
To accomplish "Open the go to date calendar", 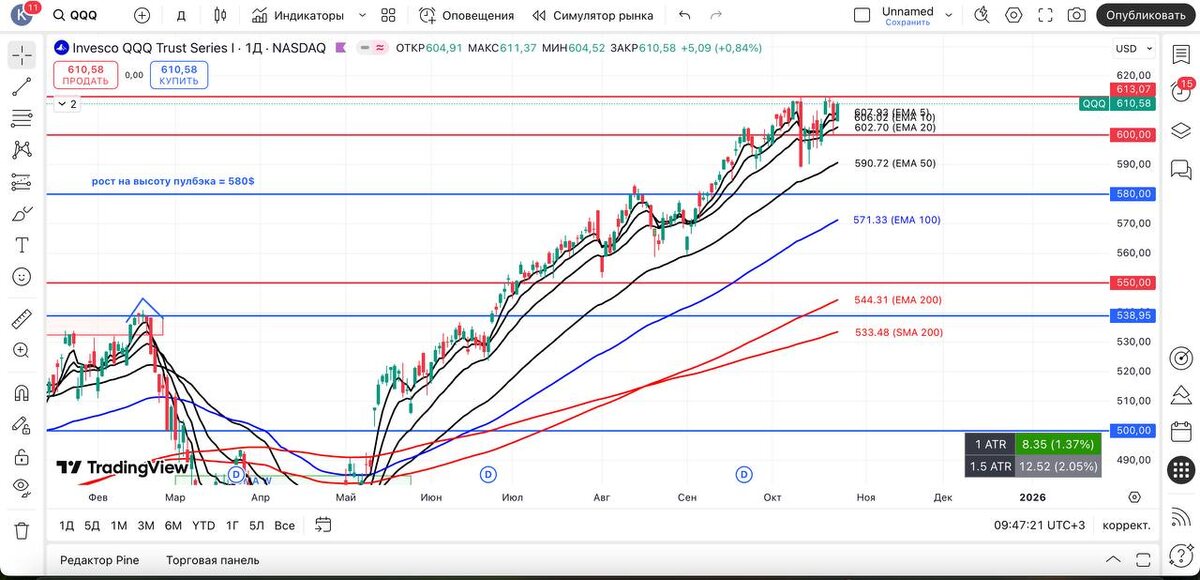I will [x=322, y=524].
